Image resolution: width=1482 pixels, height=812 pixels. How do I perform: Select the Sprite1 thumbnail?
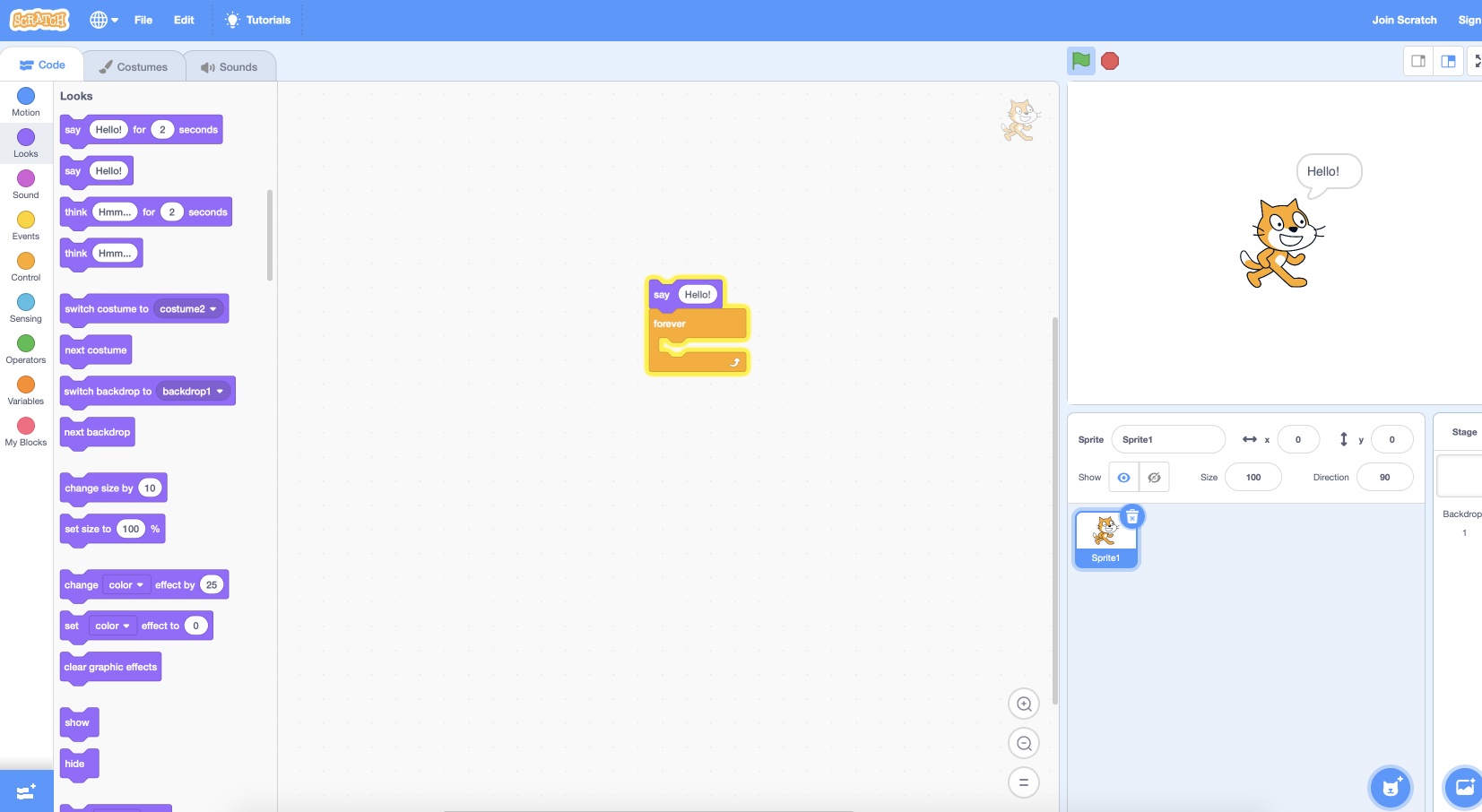1105,540
